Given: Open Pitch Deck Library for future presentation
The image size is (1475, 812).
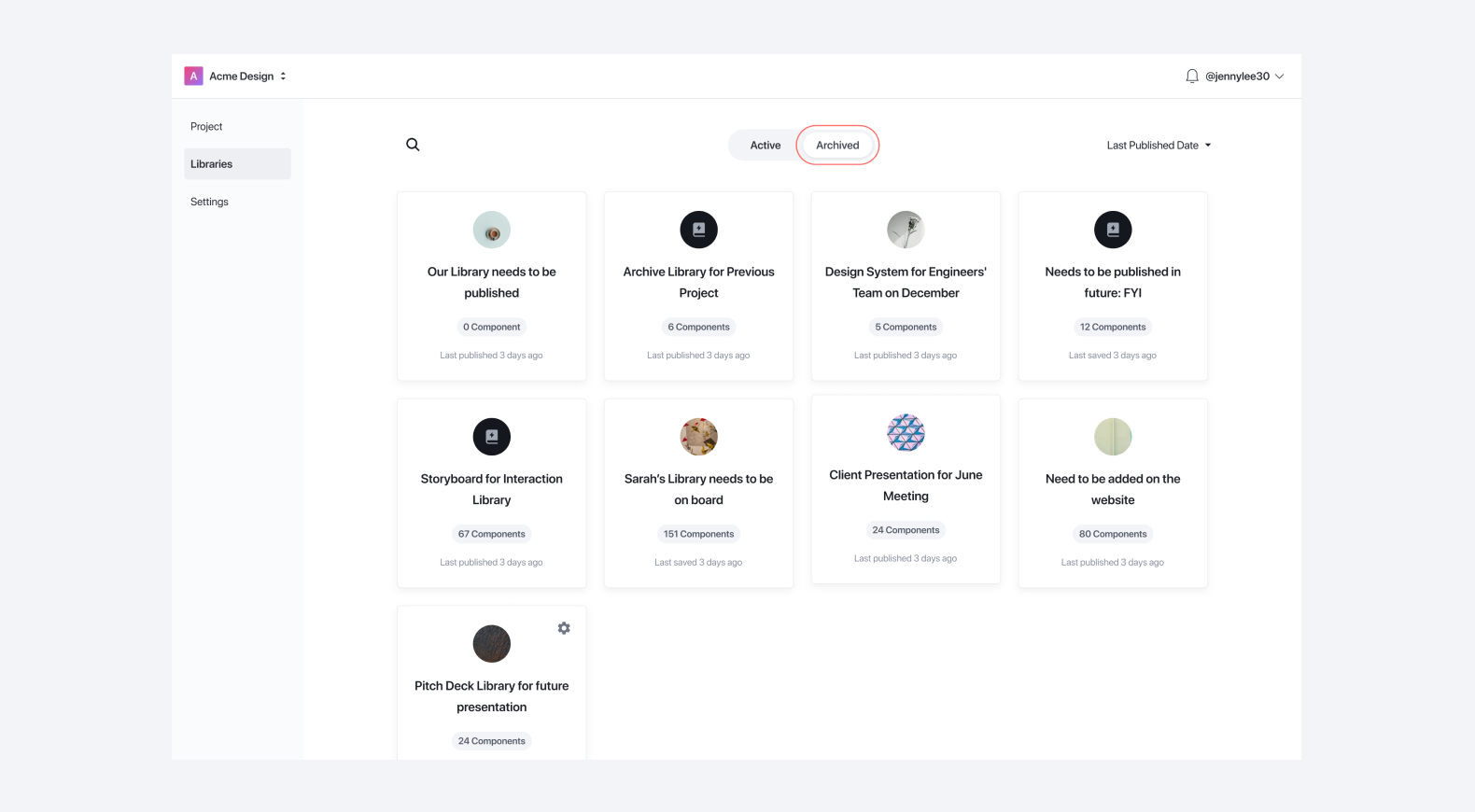Looking at the screenshot, I should pos(492,697).
